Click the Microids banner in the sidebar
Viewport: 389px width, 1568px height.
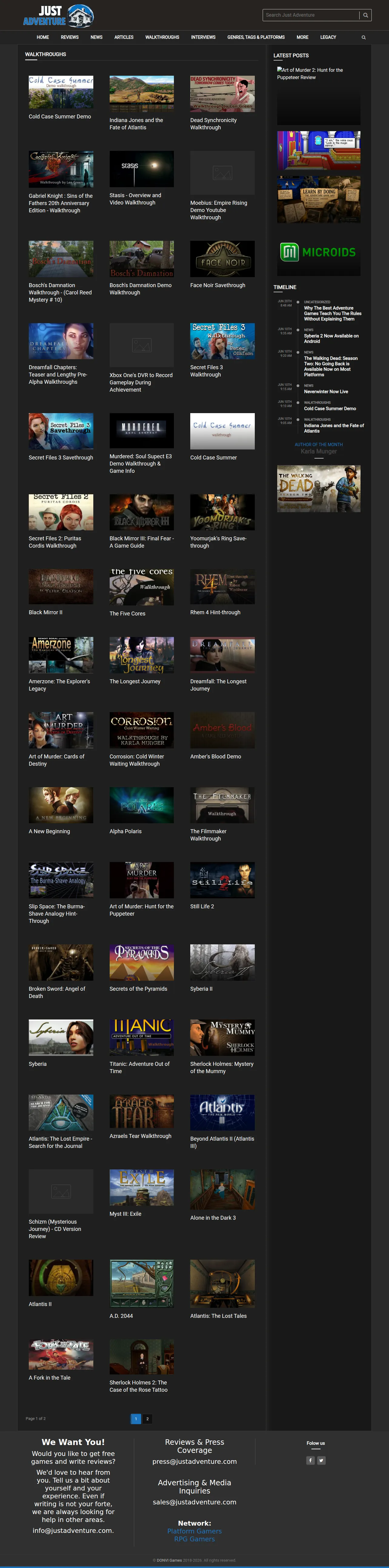coord(318,252)
